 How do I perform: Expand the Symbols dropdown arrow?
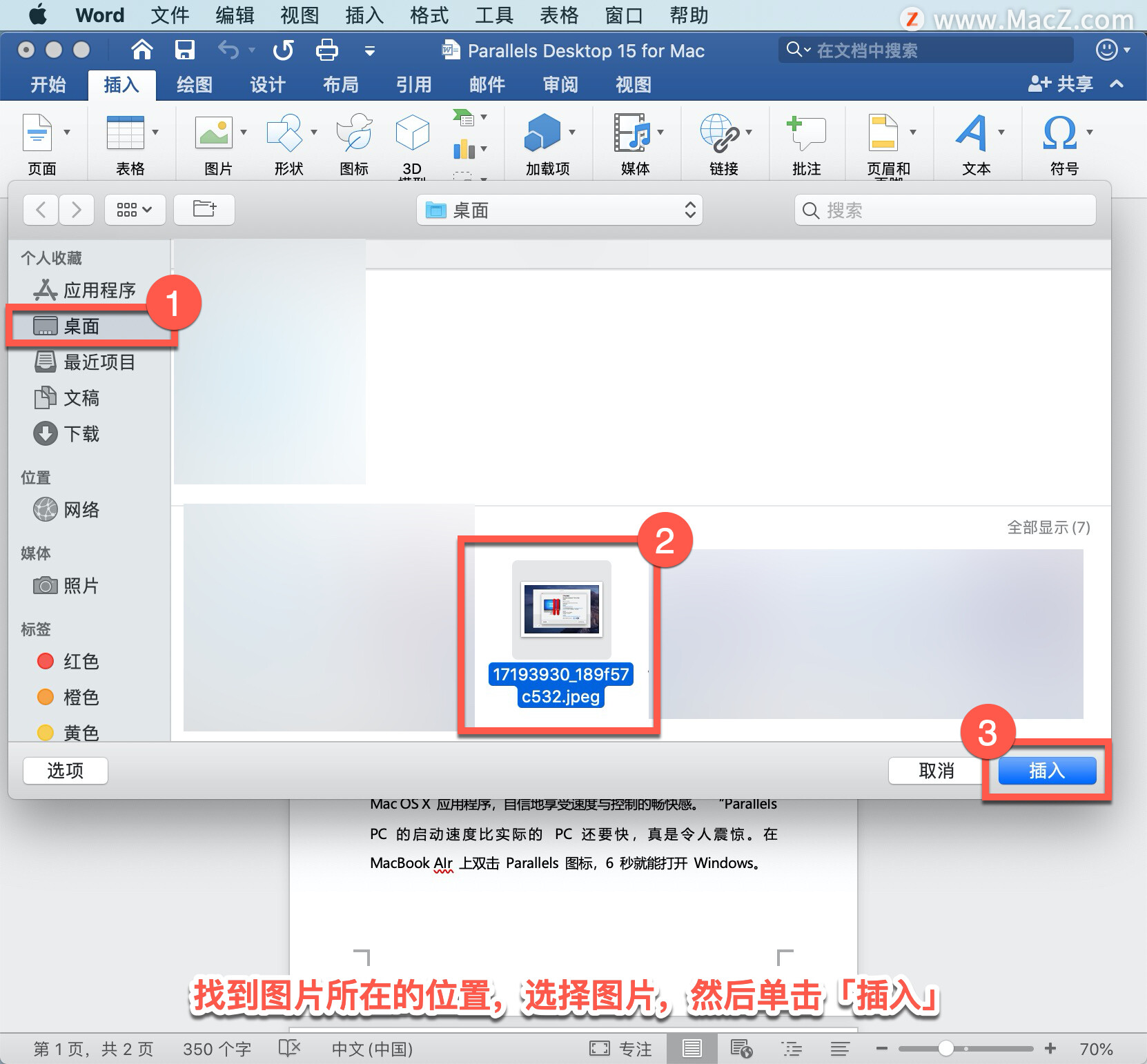point(1090,132)
